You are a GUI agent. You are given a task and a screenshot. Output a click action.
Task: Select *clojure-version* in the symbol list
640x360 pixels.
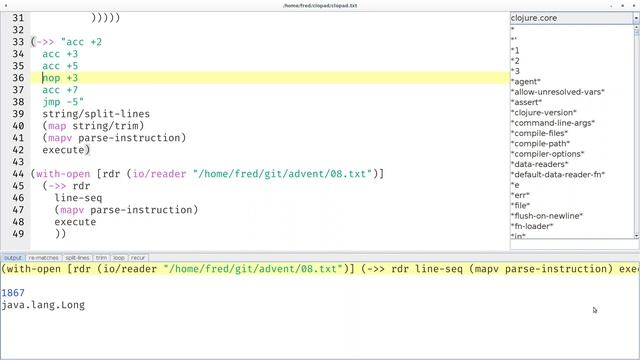point(544,113)
